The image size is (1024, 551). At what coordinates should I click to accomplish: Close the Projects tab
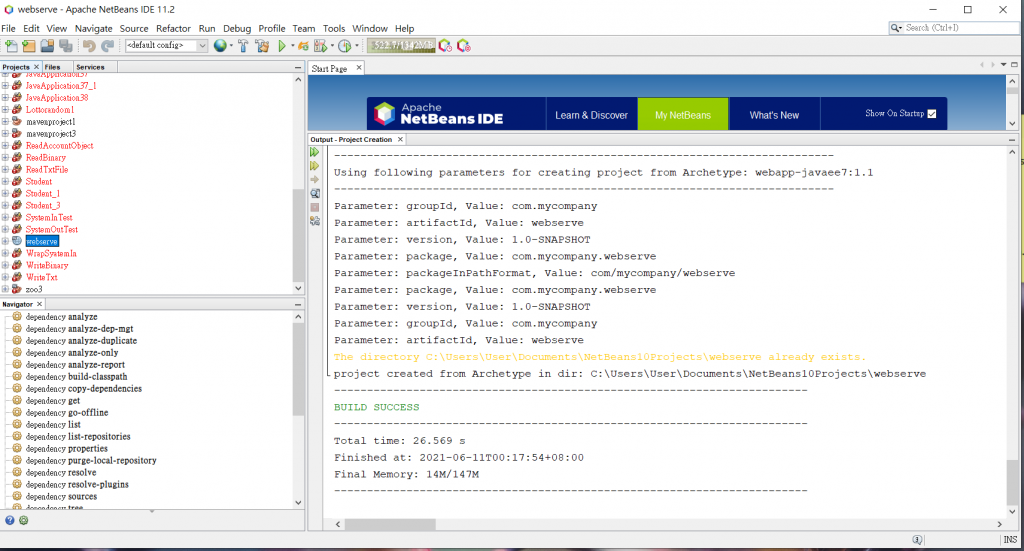pyautogui.click(x=36, y=67)
